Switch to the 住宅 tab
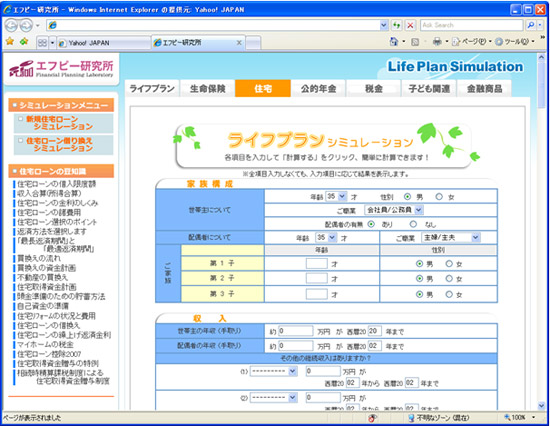 [x=263, y=88]
